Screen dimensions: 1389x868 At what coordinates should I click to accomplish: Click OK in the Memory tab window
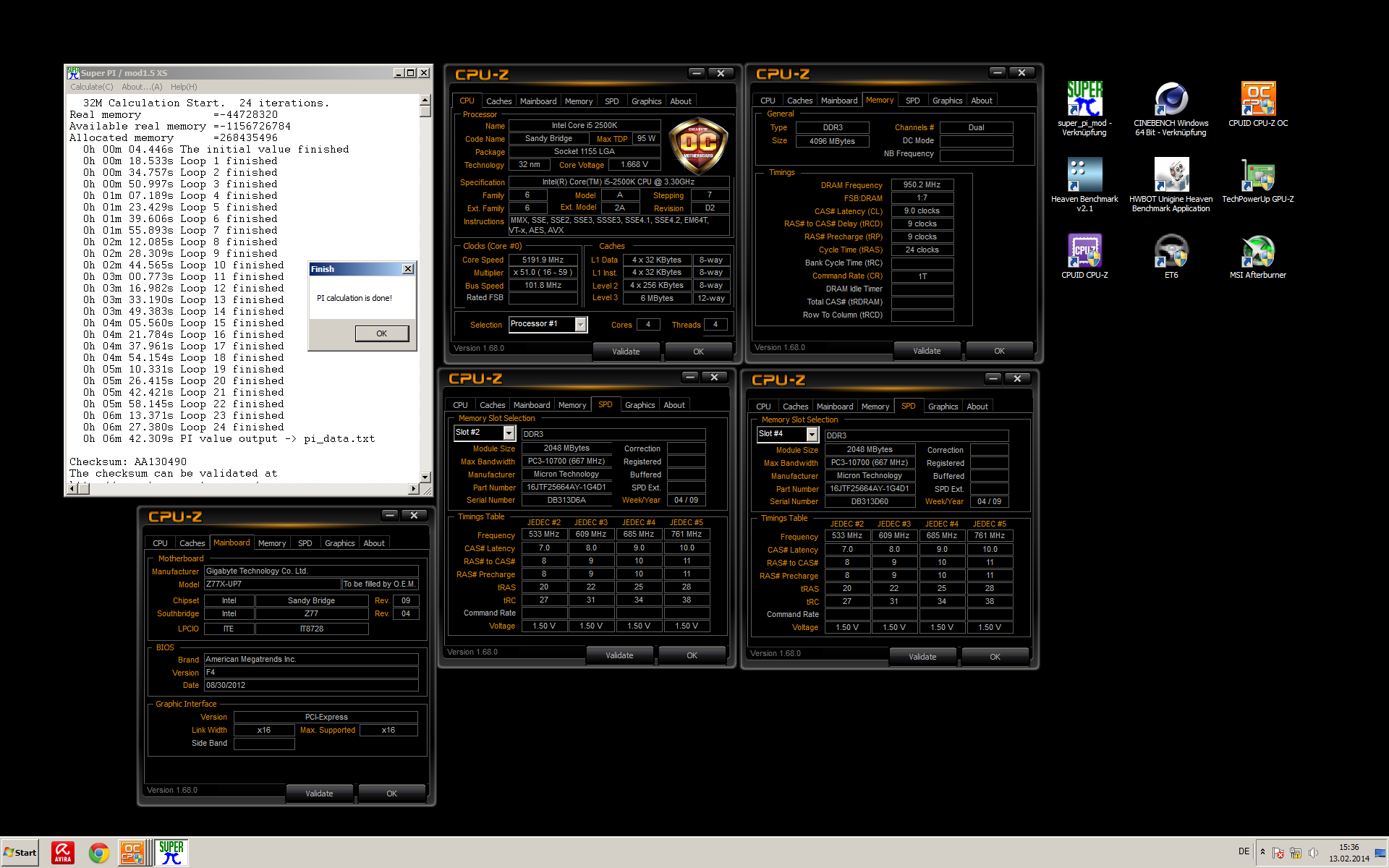tap(999, 351)
